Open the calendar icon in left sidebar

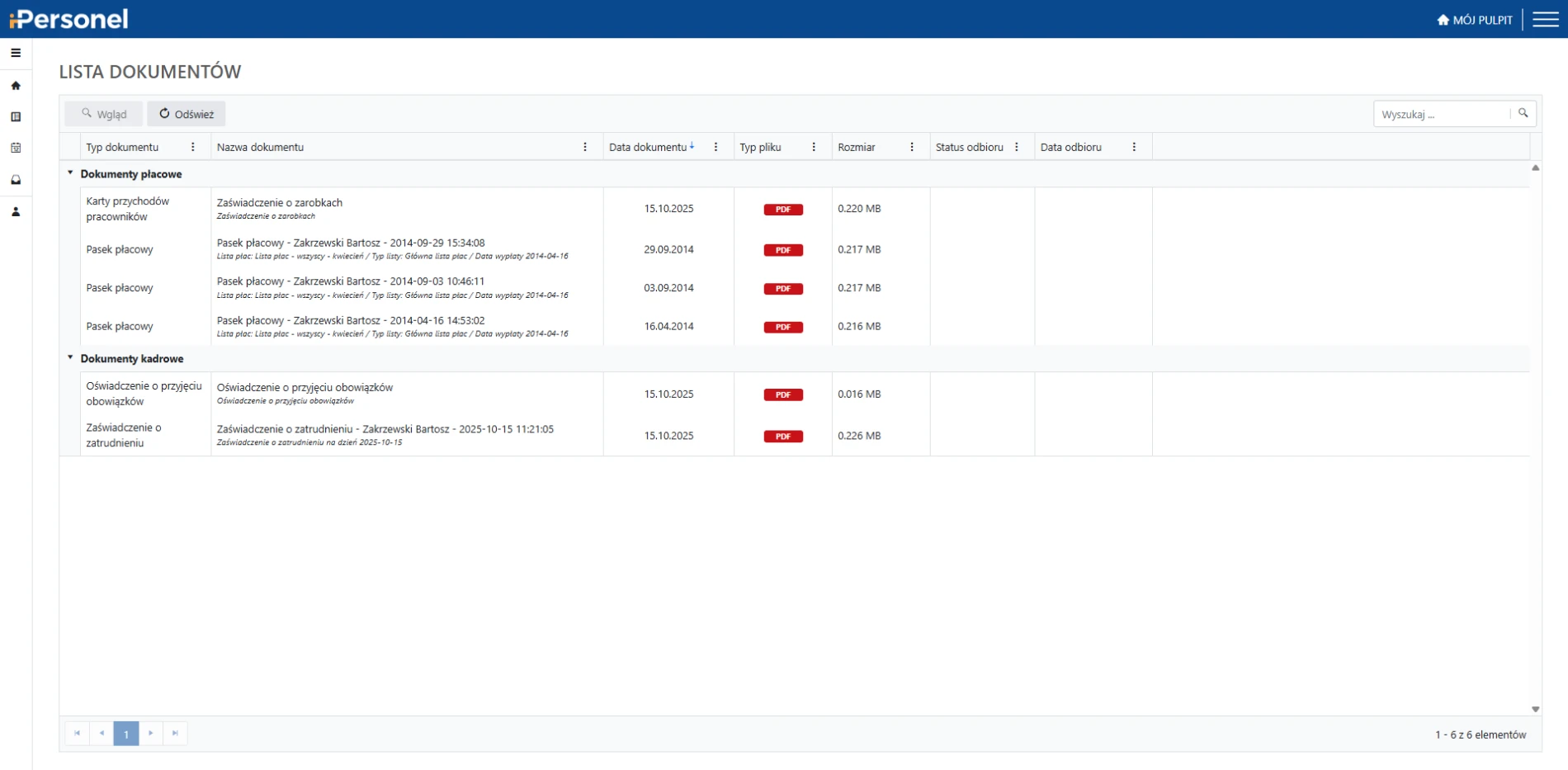(x=16, y=149)
